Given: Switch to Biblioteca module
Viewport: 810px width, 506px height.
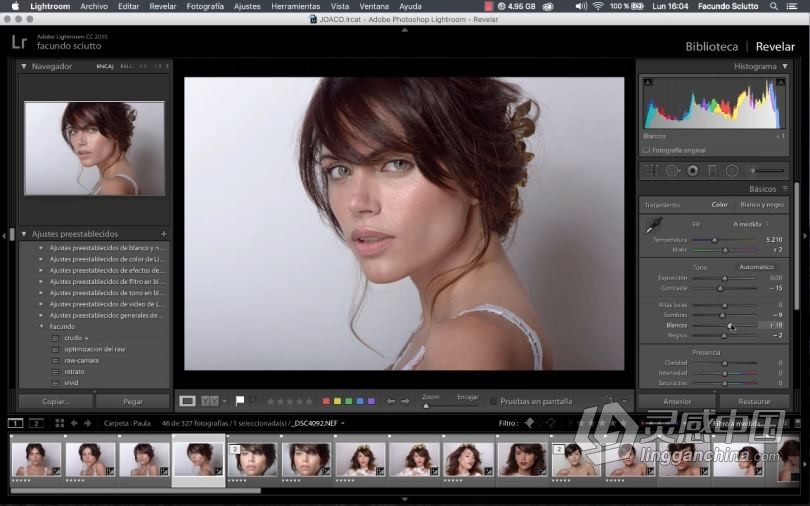Looking at the screenshot, I should (711, 46).
